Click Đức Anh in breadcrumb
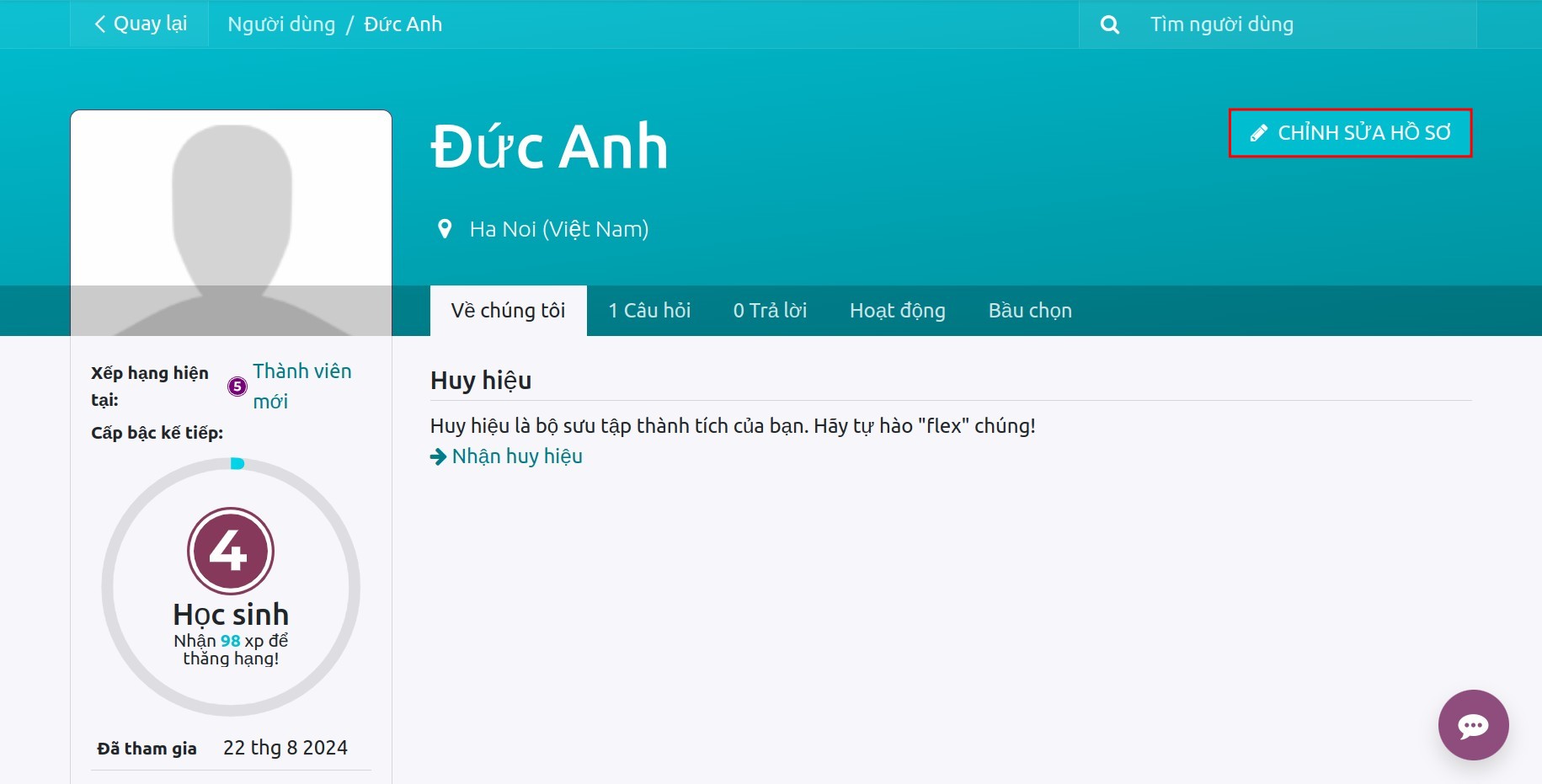This screenshot has width=1542, height=784. pos(403,24)
